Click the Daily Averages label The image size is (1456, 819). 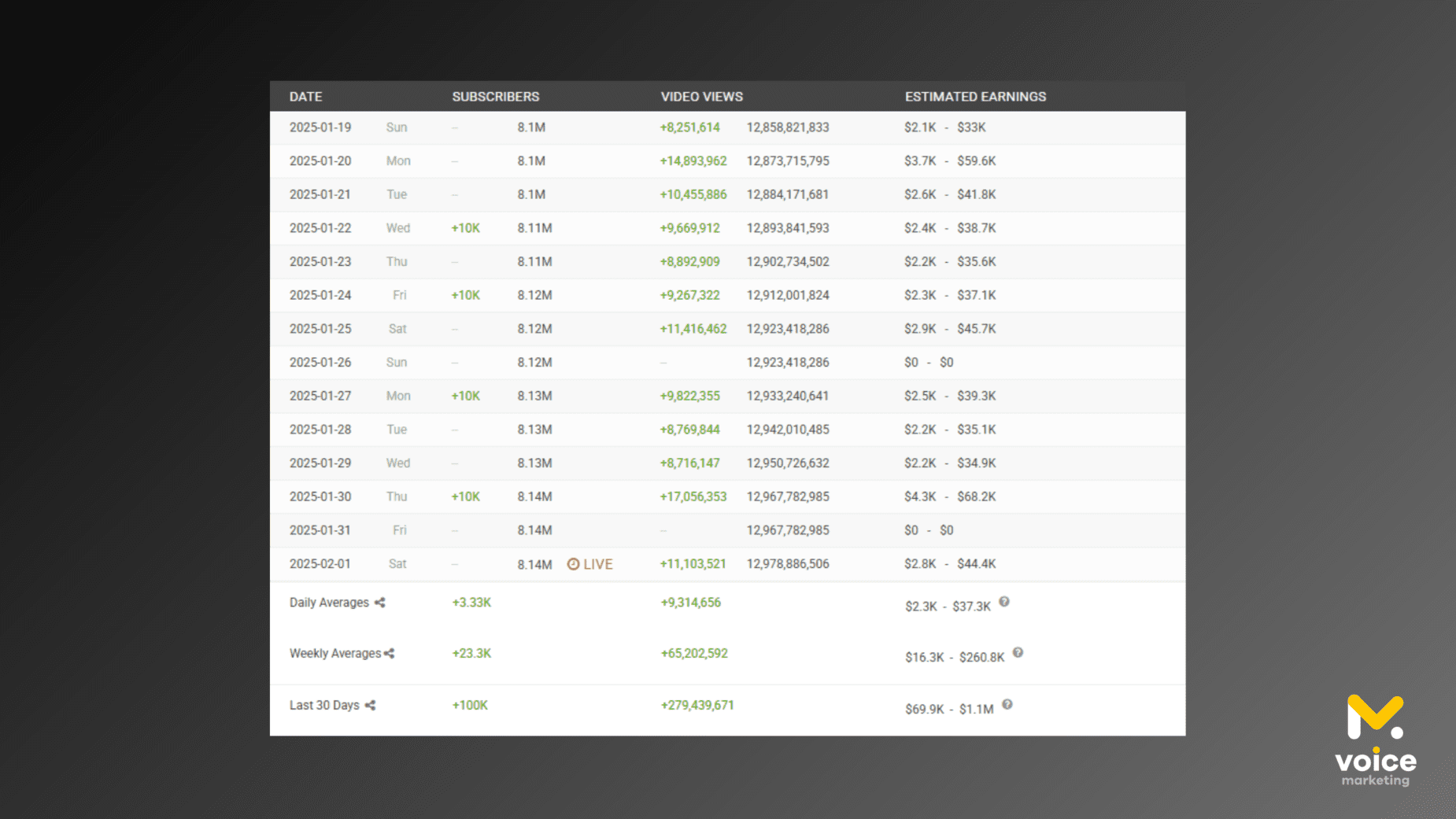coord(329,603)
